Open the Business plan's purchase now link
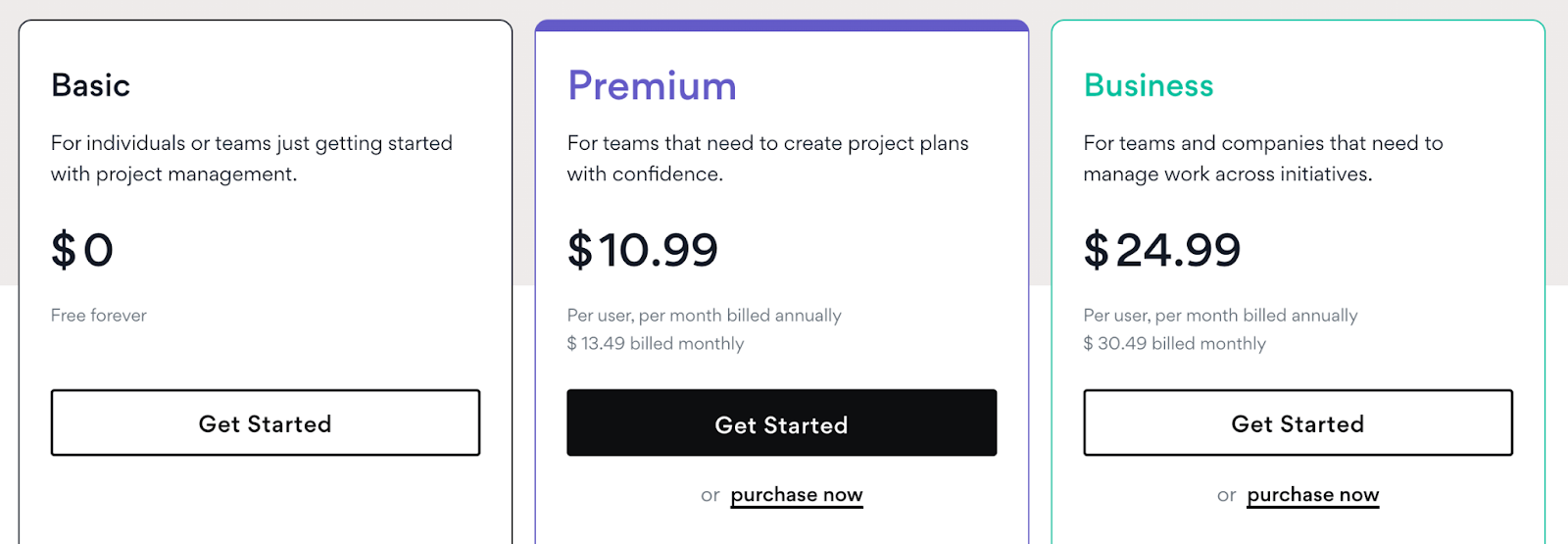This screenshot has width=1568, height=544. (1312, 495)
